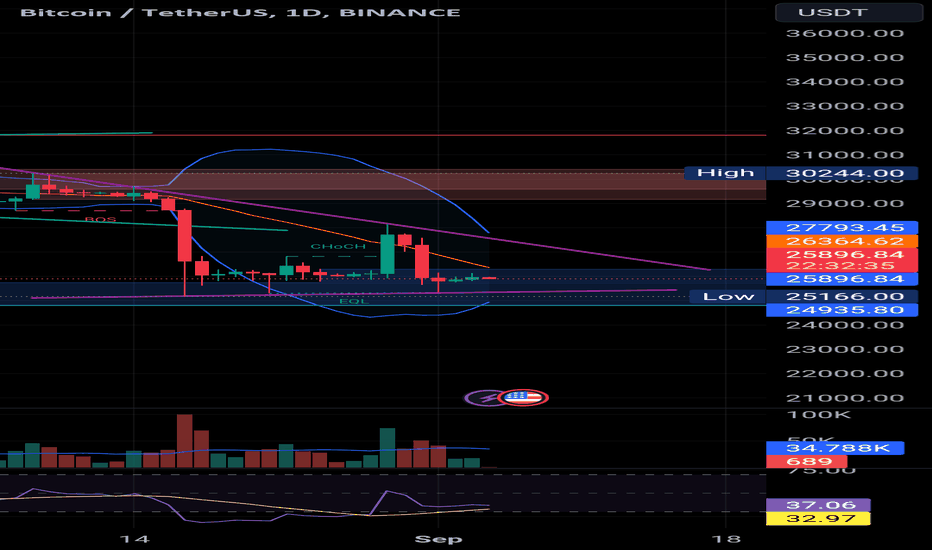The image size is (932, 550).
Task: Click the CHoCH label on the chart
Action: point(338,246)
